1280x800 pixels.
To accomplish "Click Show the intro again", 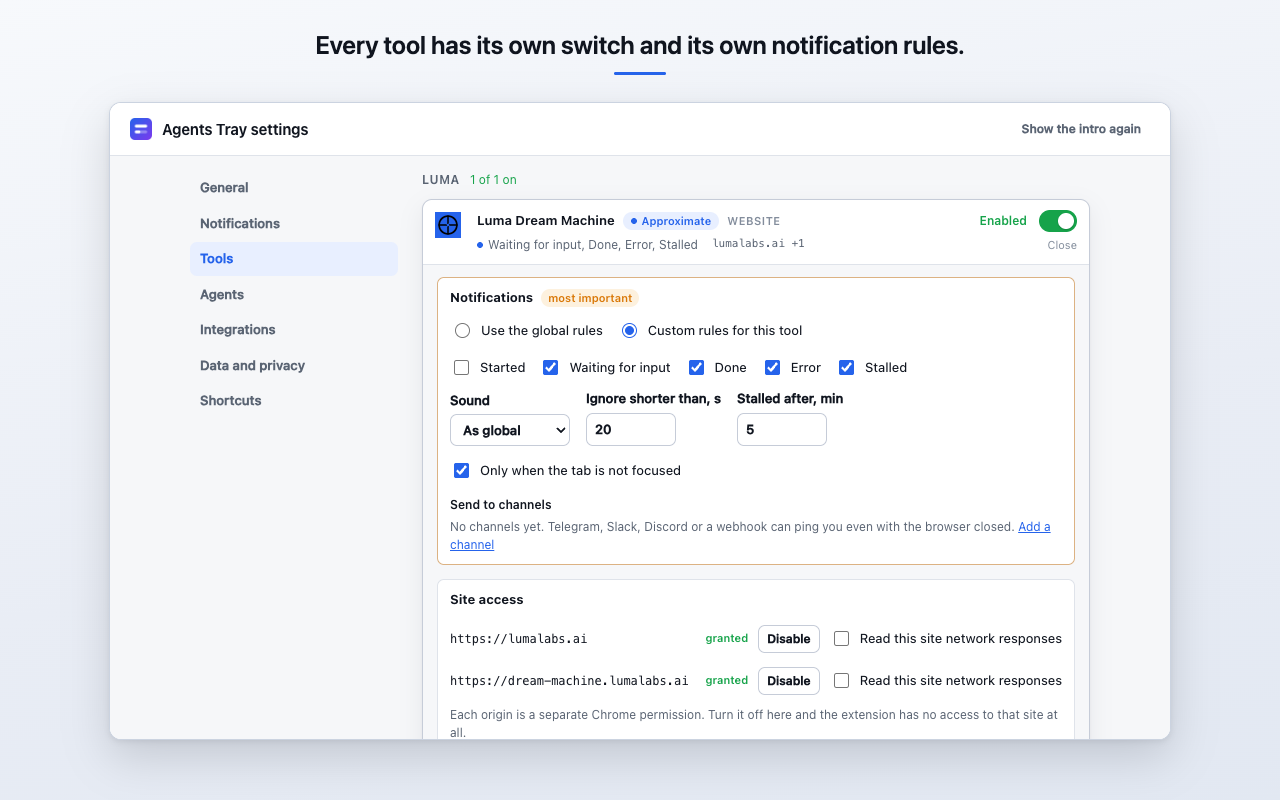I will coord(1081,129).
